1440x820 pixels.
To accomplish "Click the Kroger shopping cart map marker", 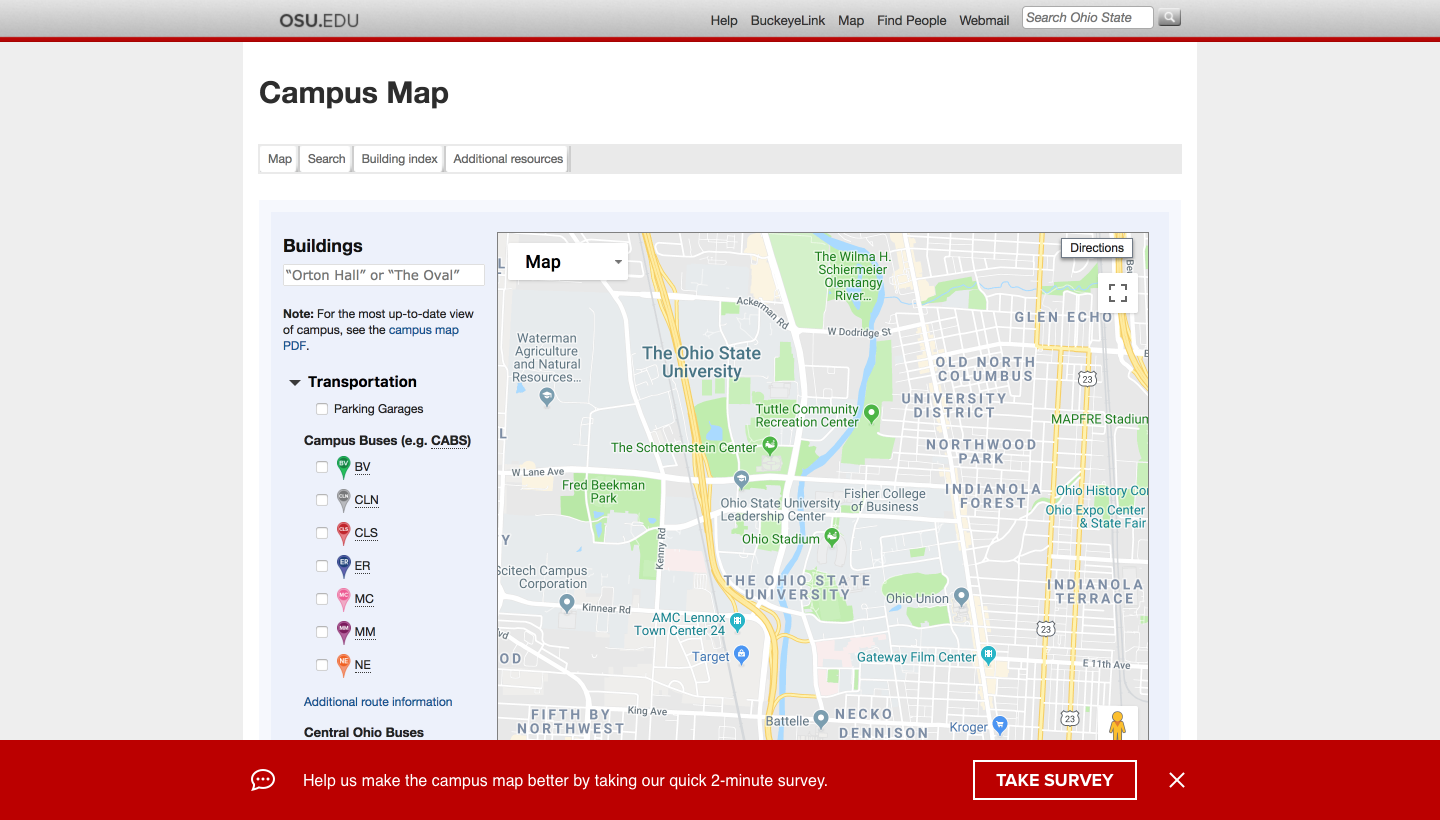I will tap(999, 725).
